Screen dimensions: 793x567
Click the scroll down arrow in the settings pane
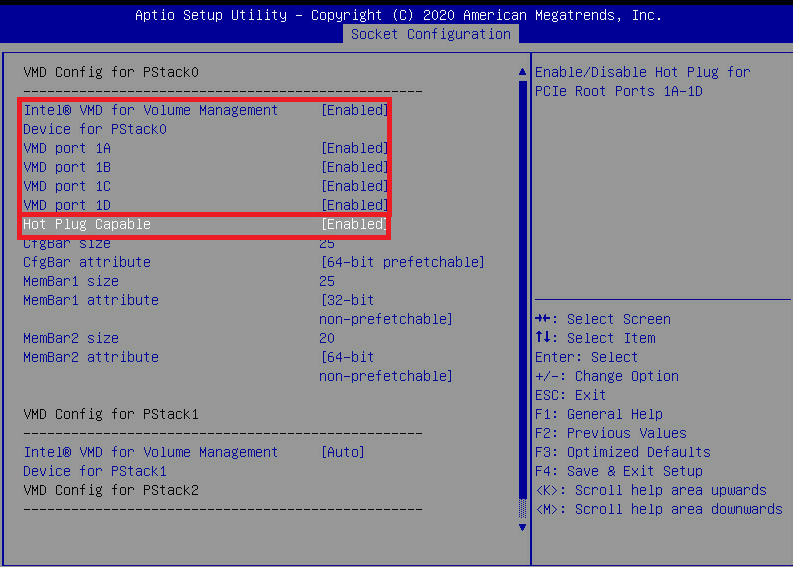(x=522, y=527)
